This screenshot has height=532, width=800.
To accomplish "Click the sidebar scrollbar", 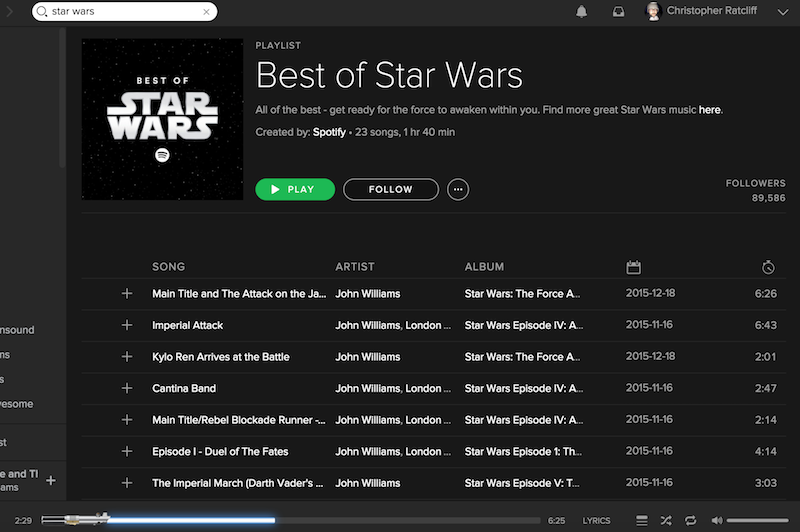I will pos(62,97).
